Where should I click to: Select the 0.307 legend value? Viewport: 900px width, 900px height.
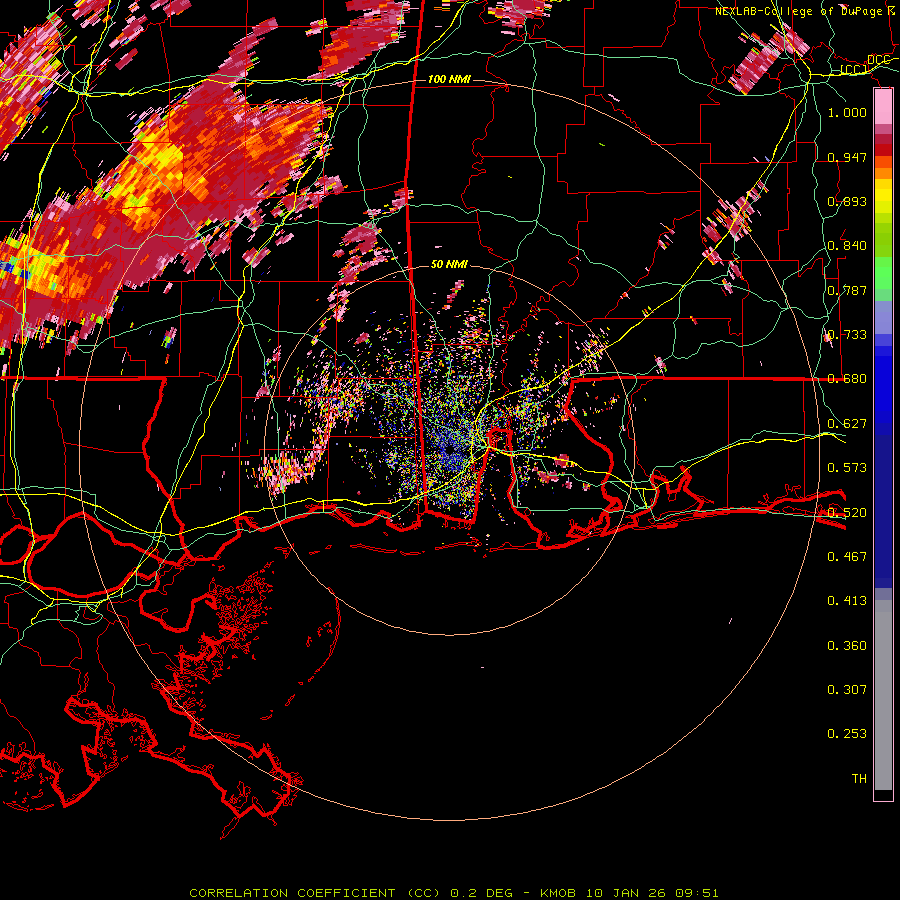(x=847, y=690)
